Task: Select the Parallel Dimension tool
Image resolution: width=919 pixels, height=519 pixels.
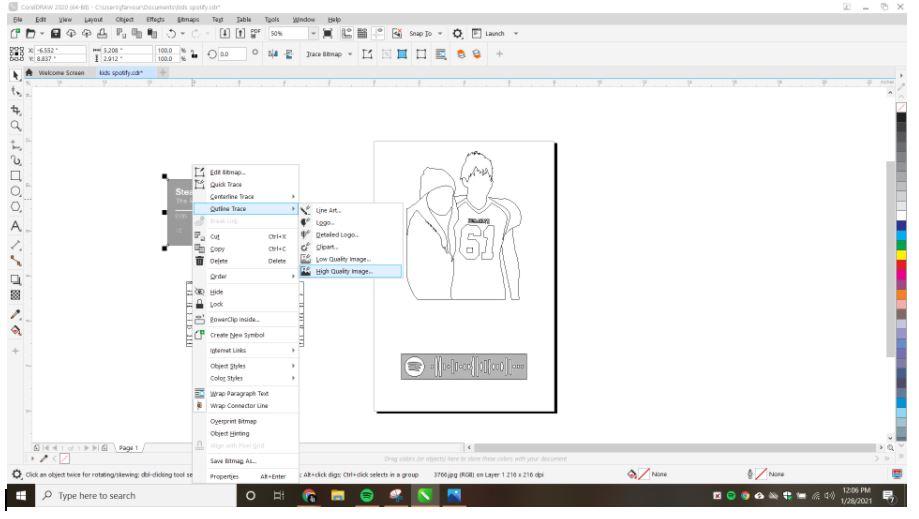Action: tap(16, 245)
